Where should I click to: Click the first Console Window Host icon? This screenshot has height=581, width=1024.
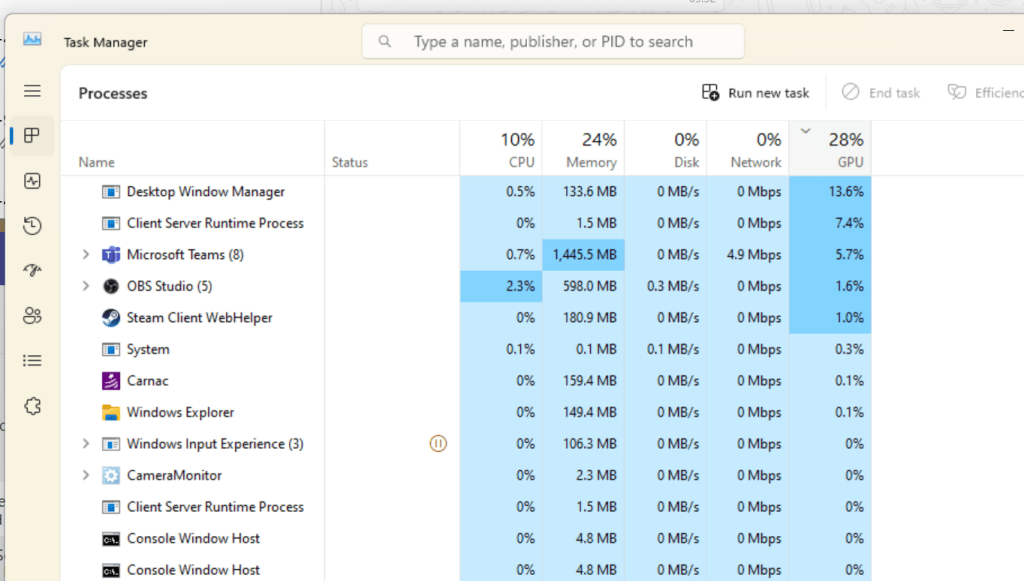point(111,539)
